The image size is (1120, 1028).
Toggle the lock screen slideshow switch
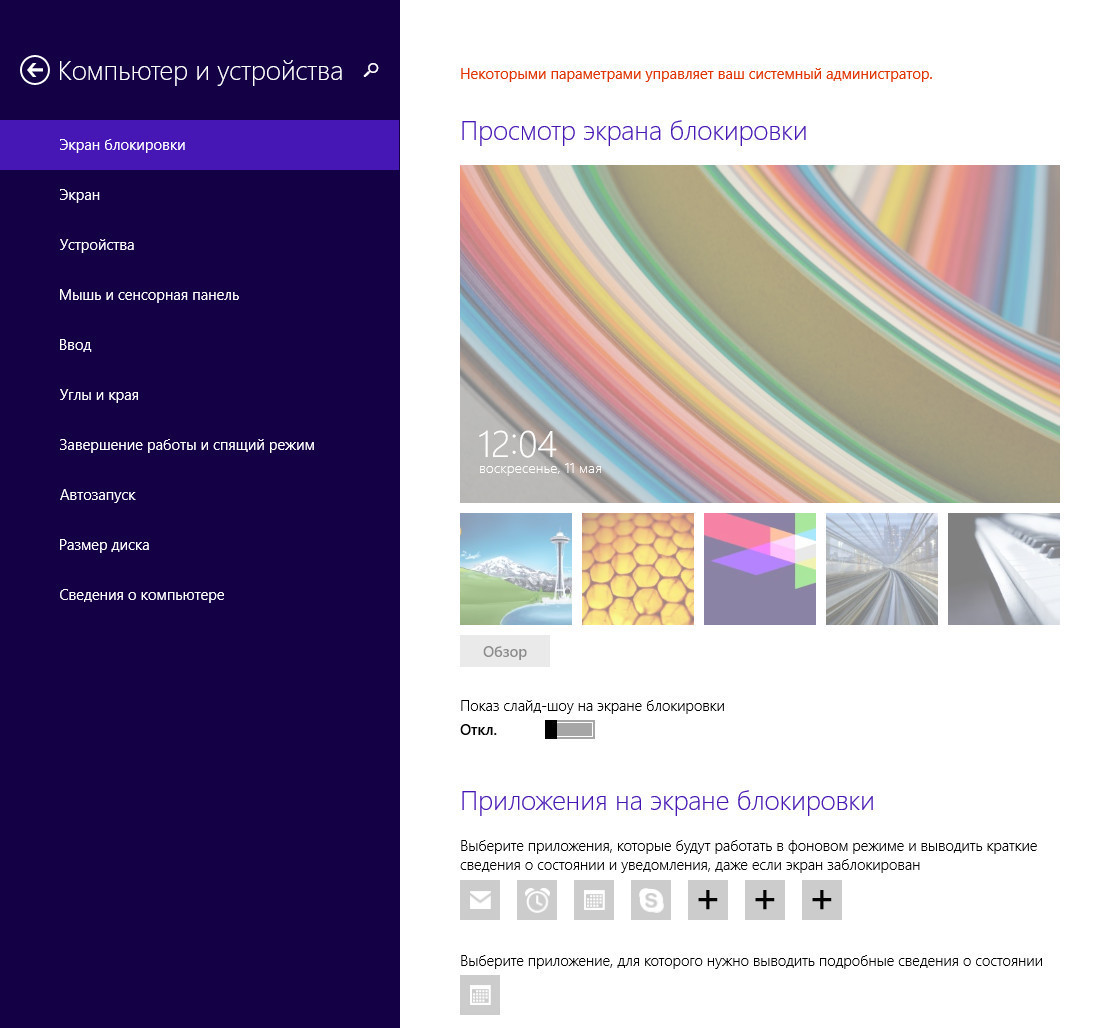pyautogui.click(x=570, y=730)
